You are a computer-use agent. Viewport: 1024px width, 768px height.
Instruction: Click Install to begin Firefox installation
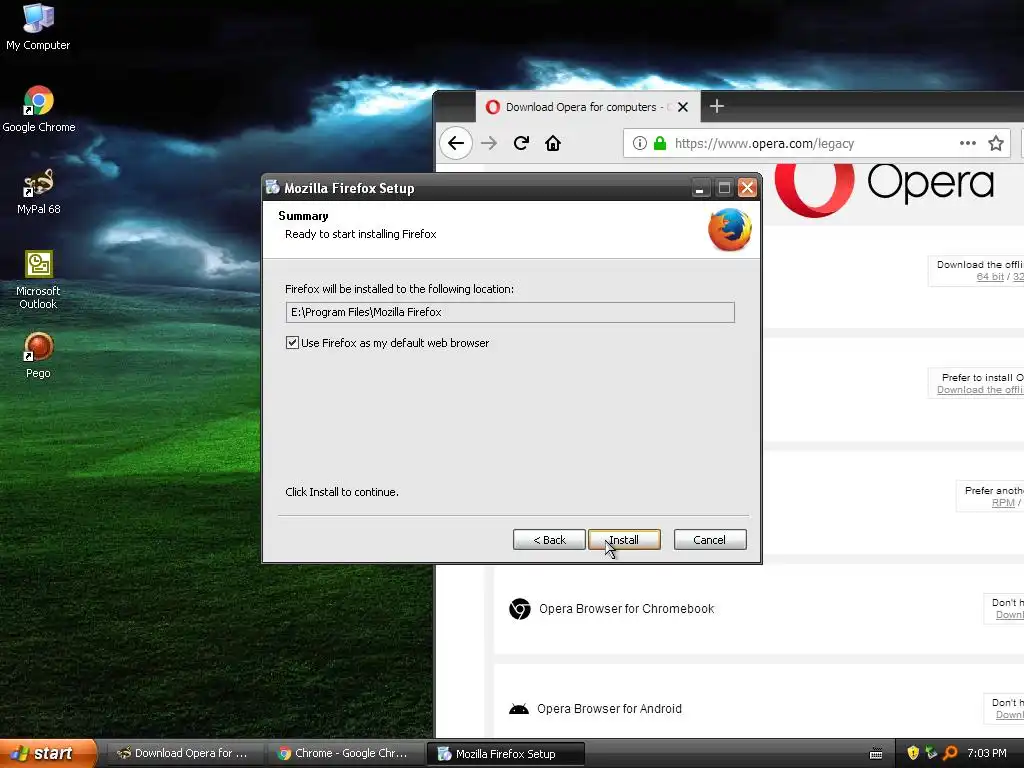(x=624, y=540)
